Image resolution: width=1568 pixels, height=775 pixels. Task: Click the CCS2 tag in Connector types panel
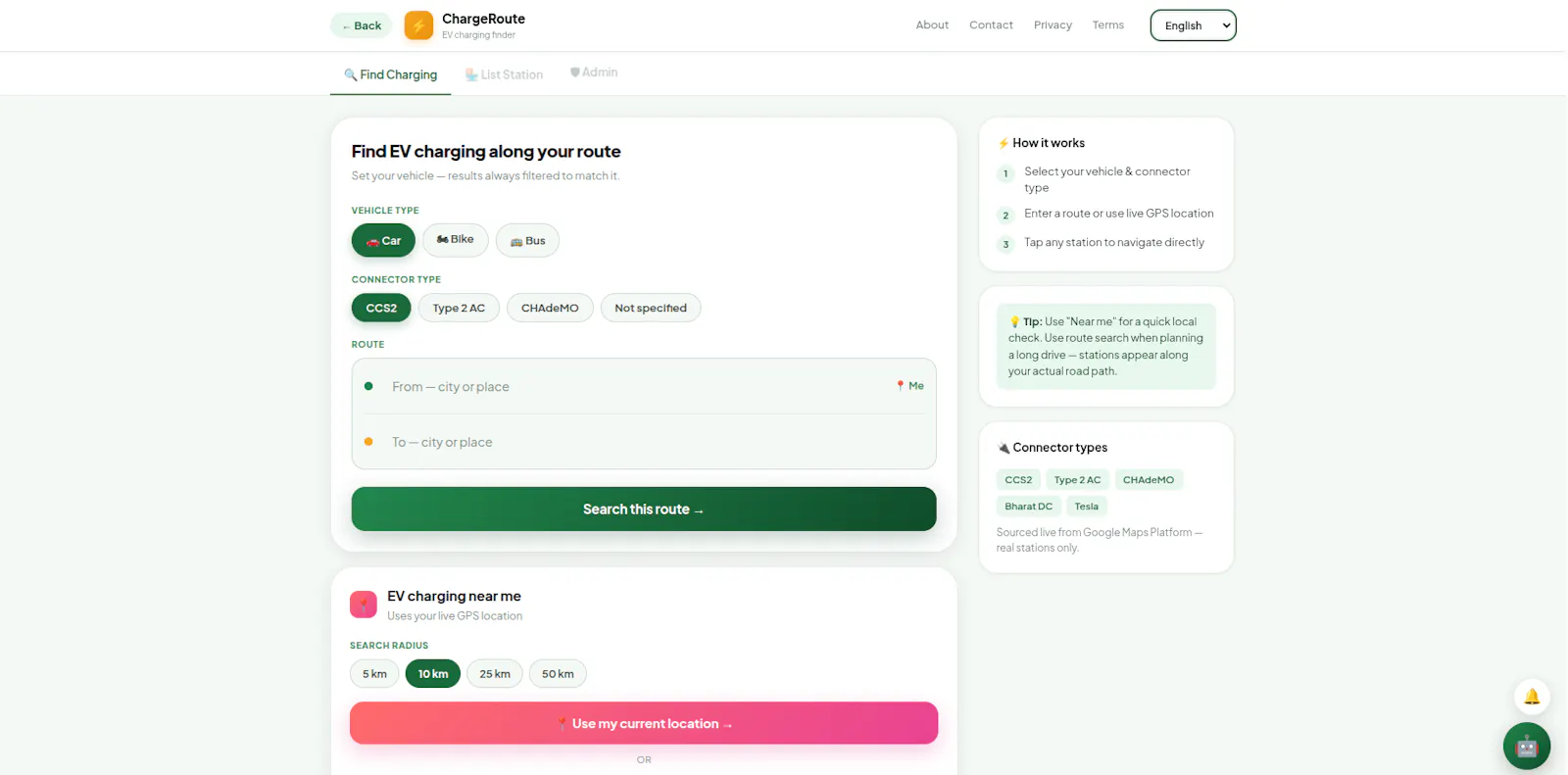point(1018,480)
